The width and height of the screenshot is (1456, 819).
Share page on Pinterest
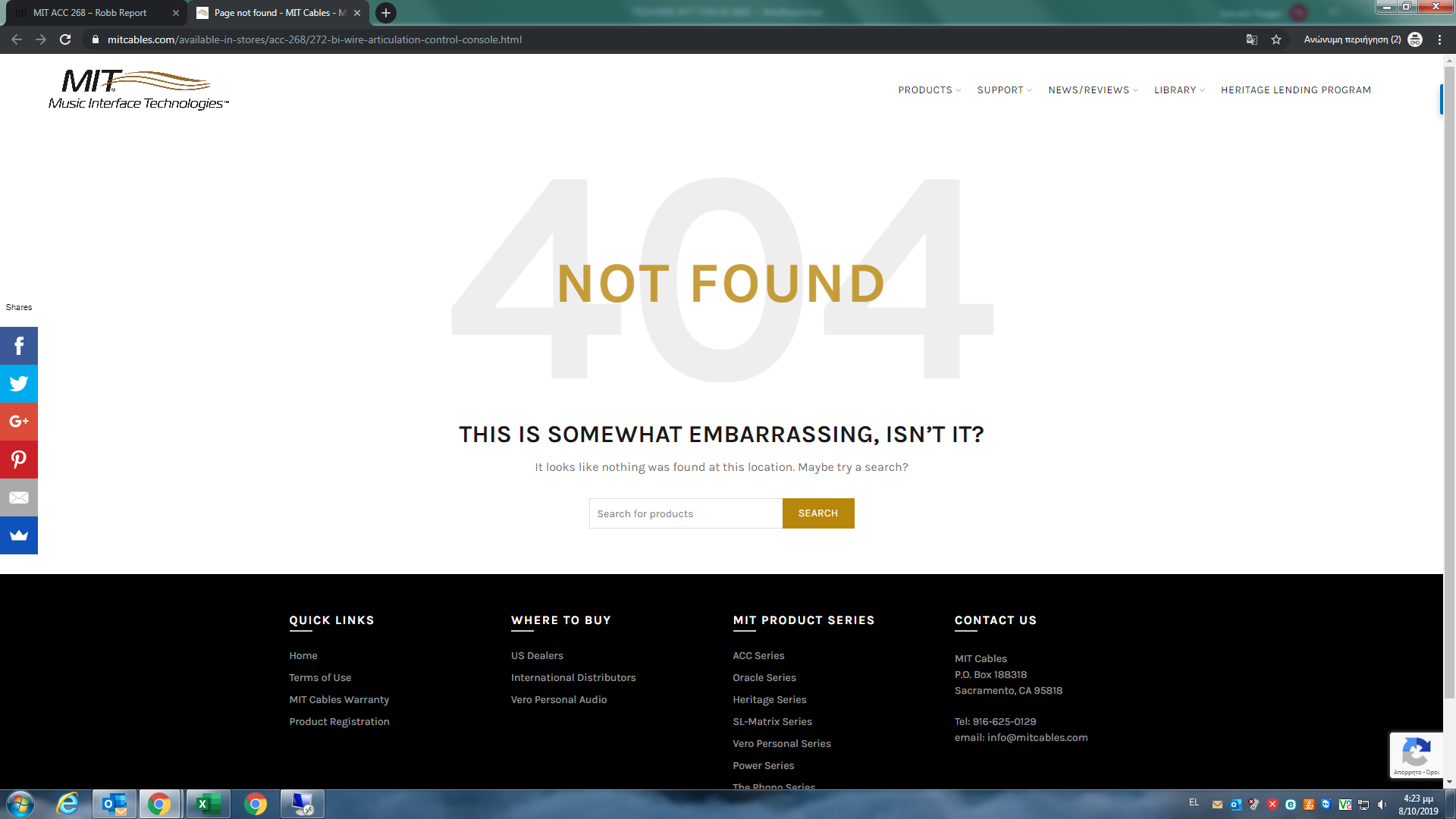tap(19, 460)
